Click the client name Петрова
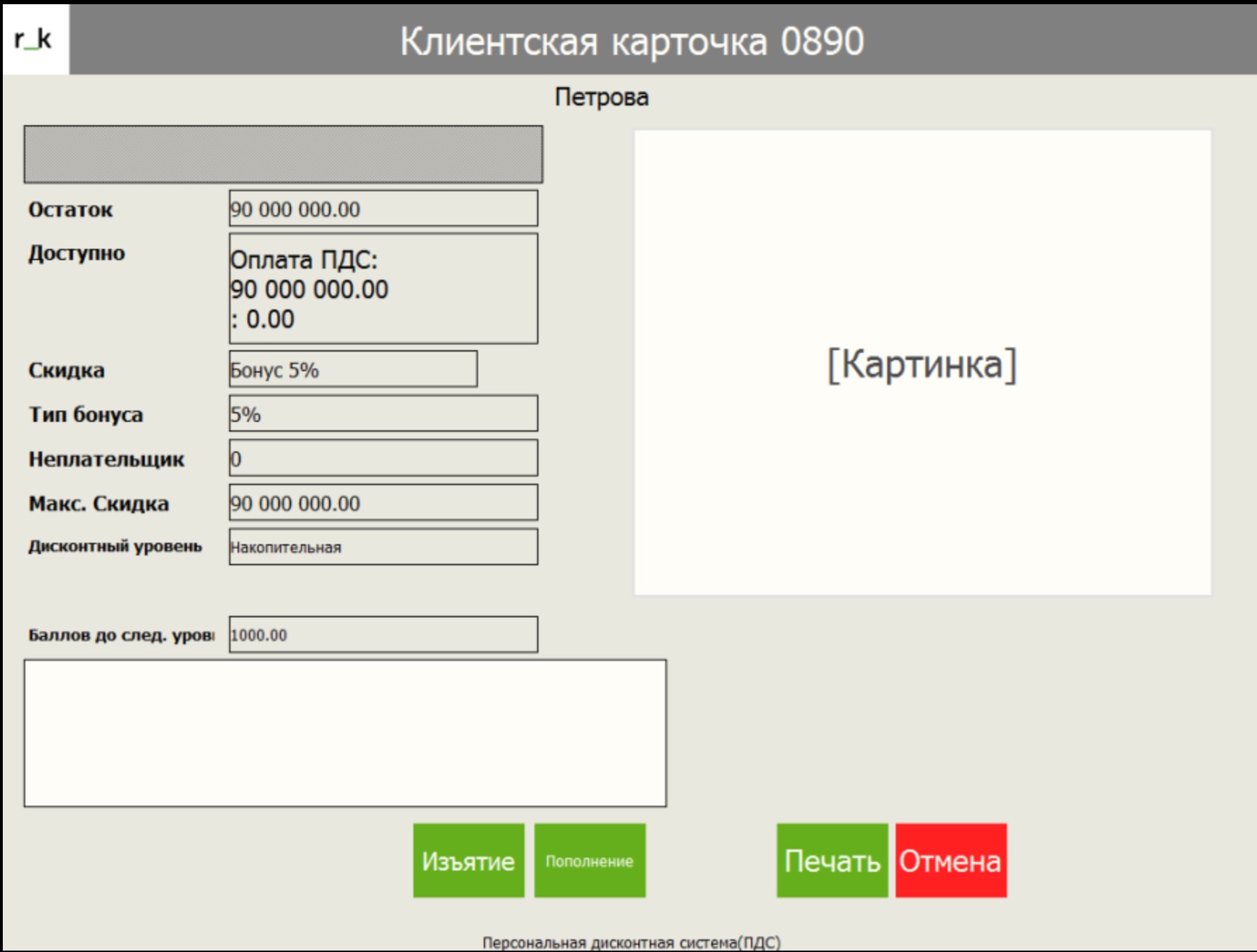The image size is (1257, 952). 601,97
